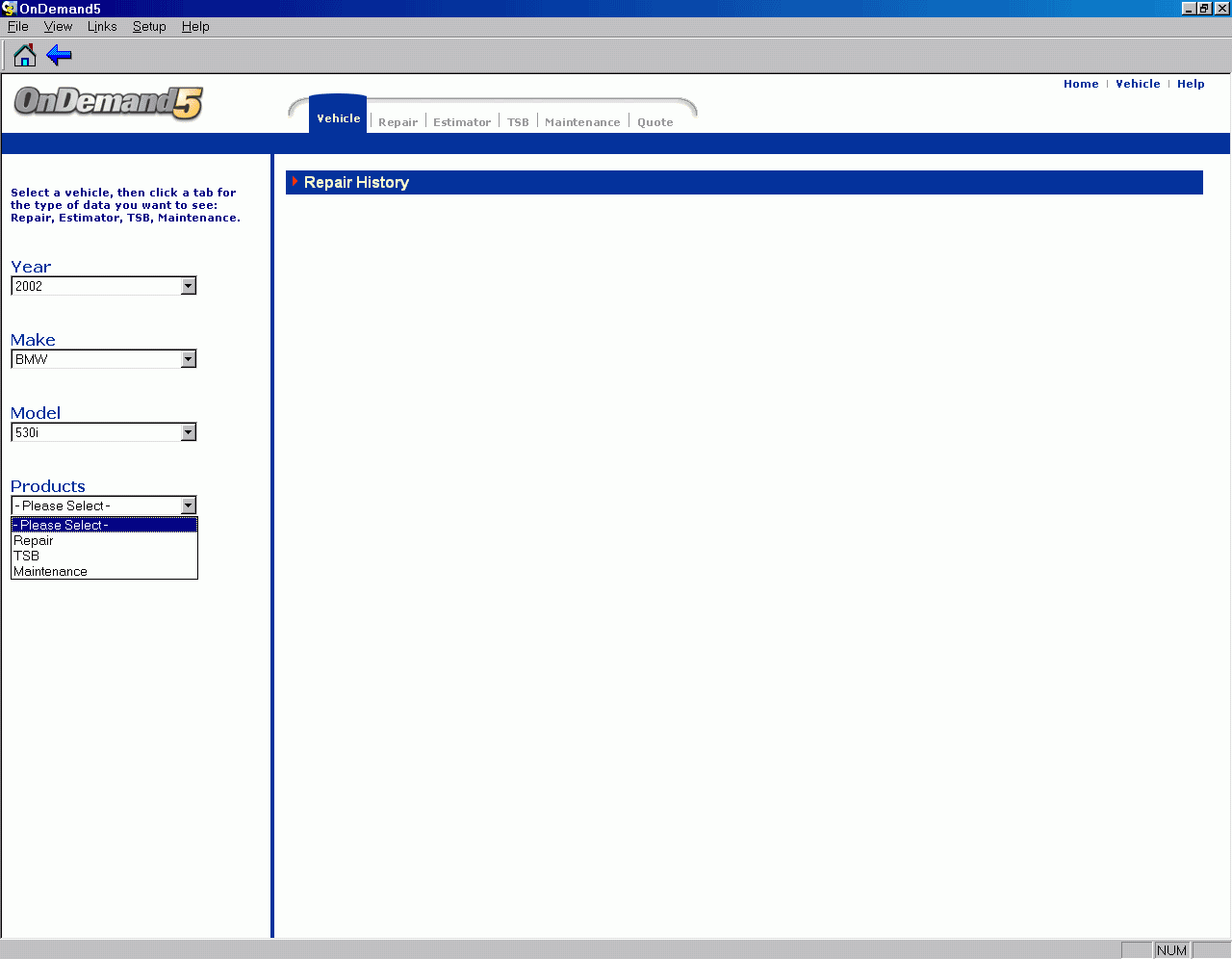Click the Home house icon in toolbar
This screenshot has height=959, width=1232.
(25, 55)
